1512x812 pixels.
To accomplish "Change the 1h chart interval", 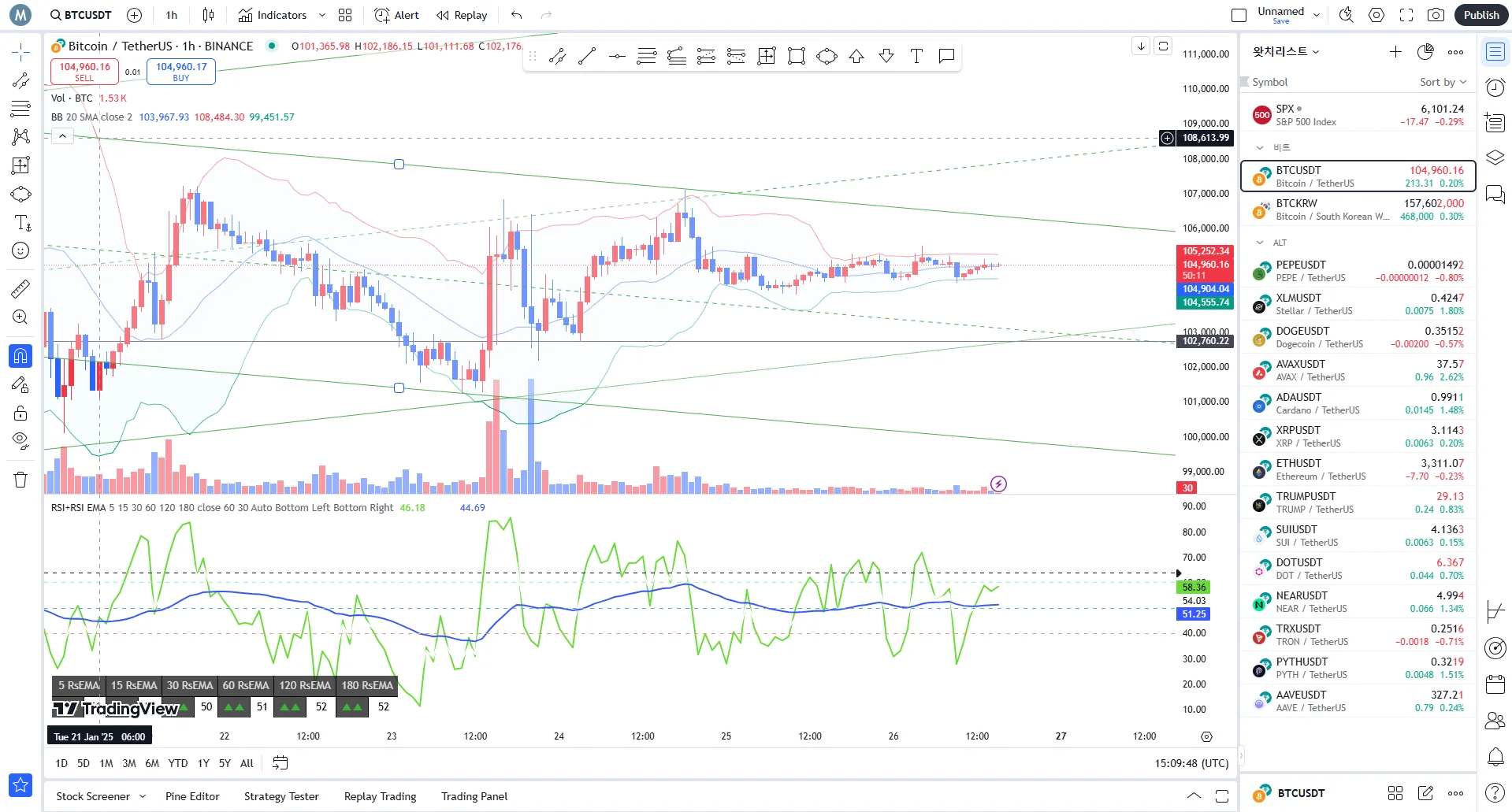I will pyautogui.click(x=172, y=15).
